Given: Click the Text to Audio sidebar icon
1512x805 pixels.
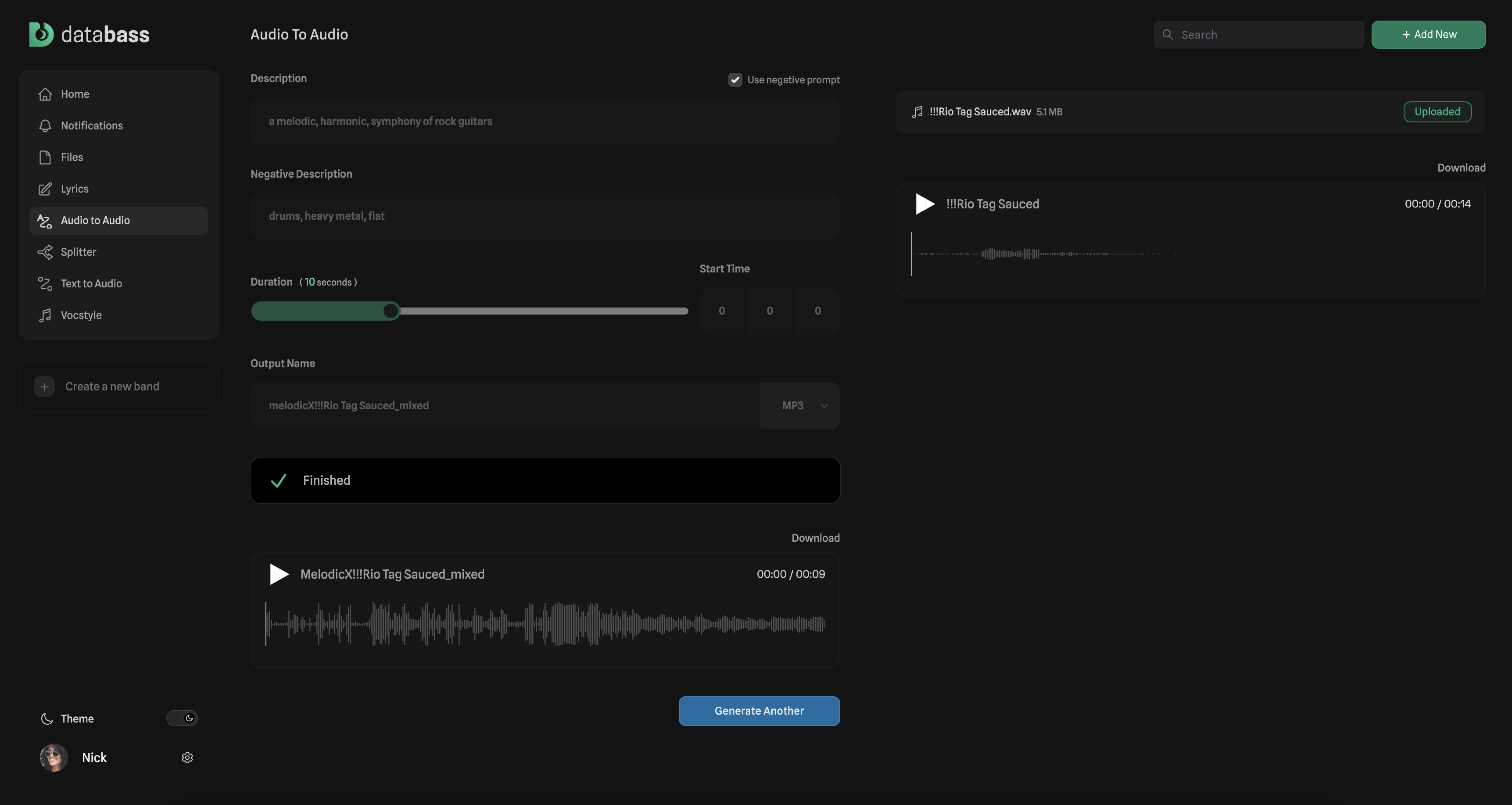Looking at the screenshot, I should (45, 284).
